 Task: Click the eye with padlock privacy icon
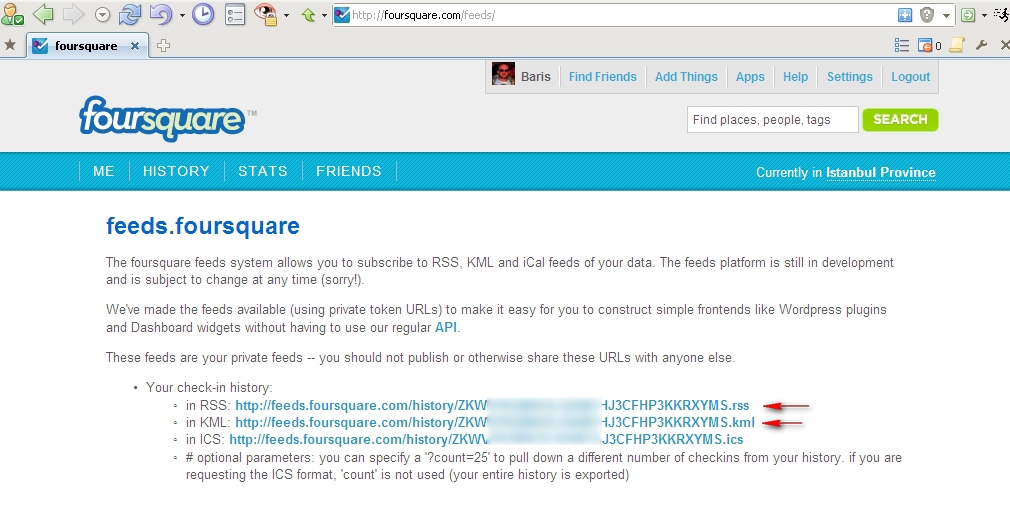click(265, 14)
